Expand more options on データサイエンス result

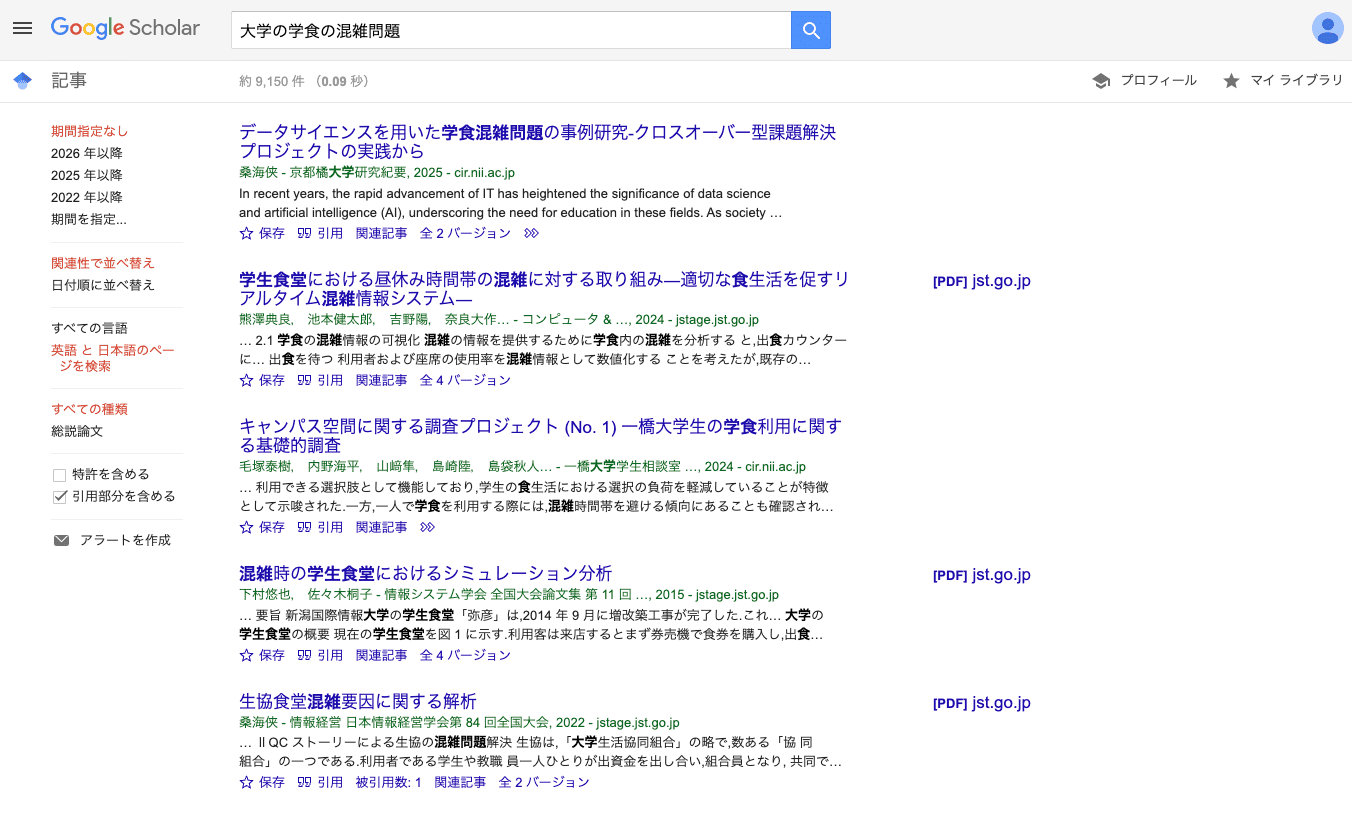[x=532, y=233]
